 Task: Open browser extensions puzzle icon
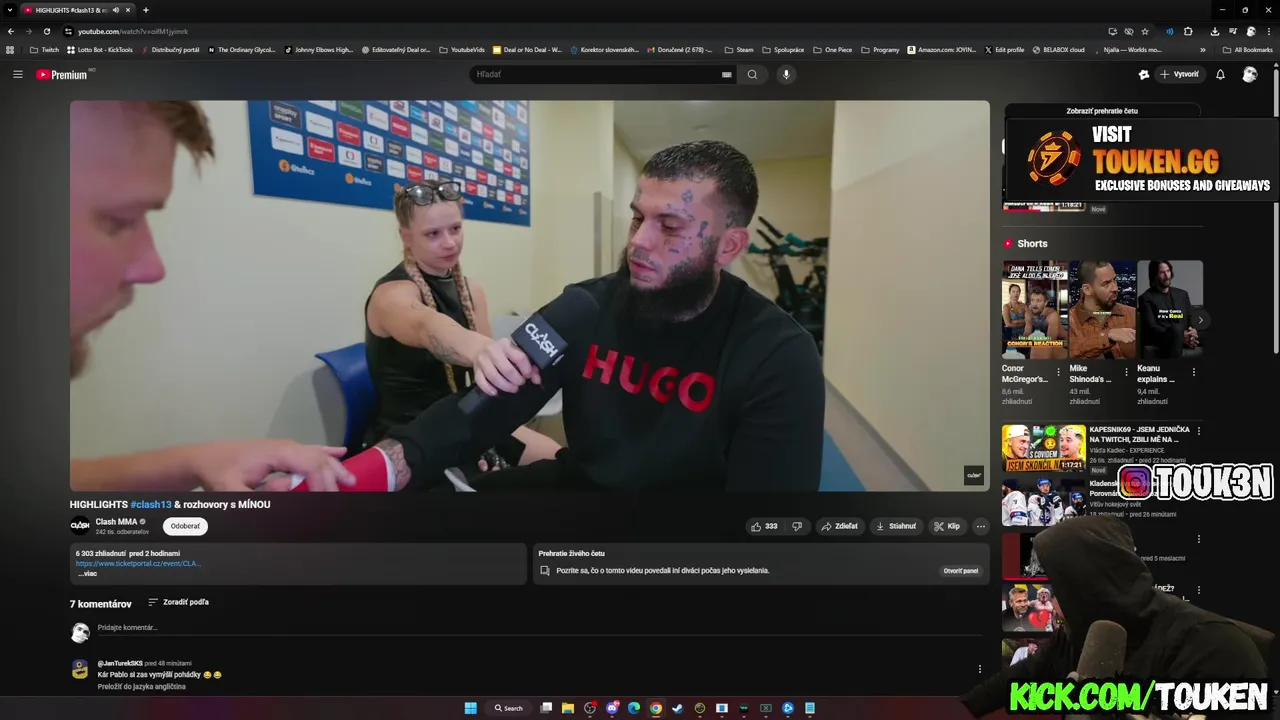(1188, 31)
